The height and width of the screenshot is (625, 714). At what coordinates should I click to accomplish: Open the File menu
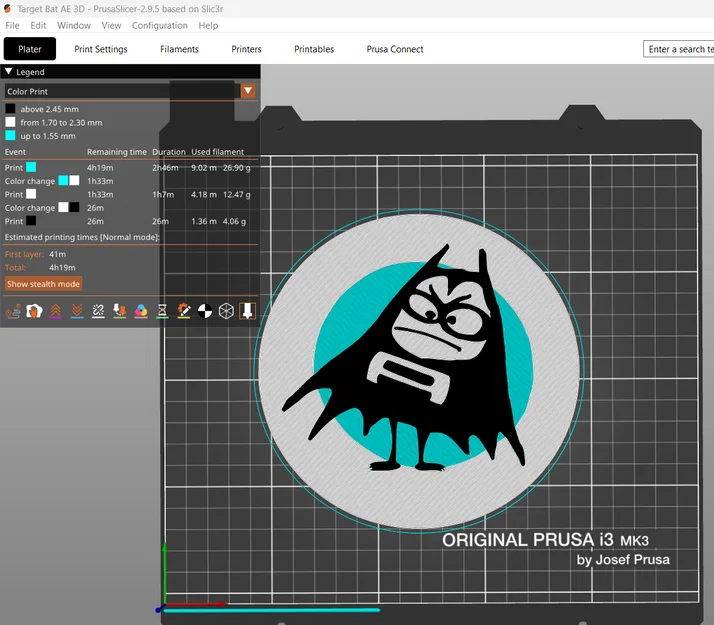[12, 25]
